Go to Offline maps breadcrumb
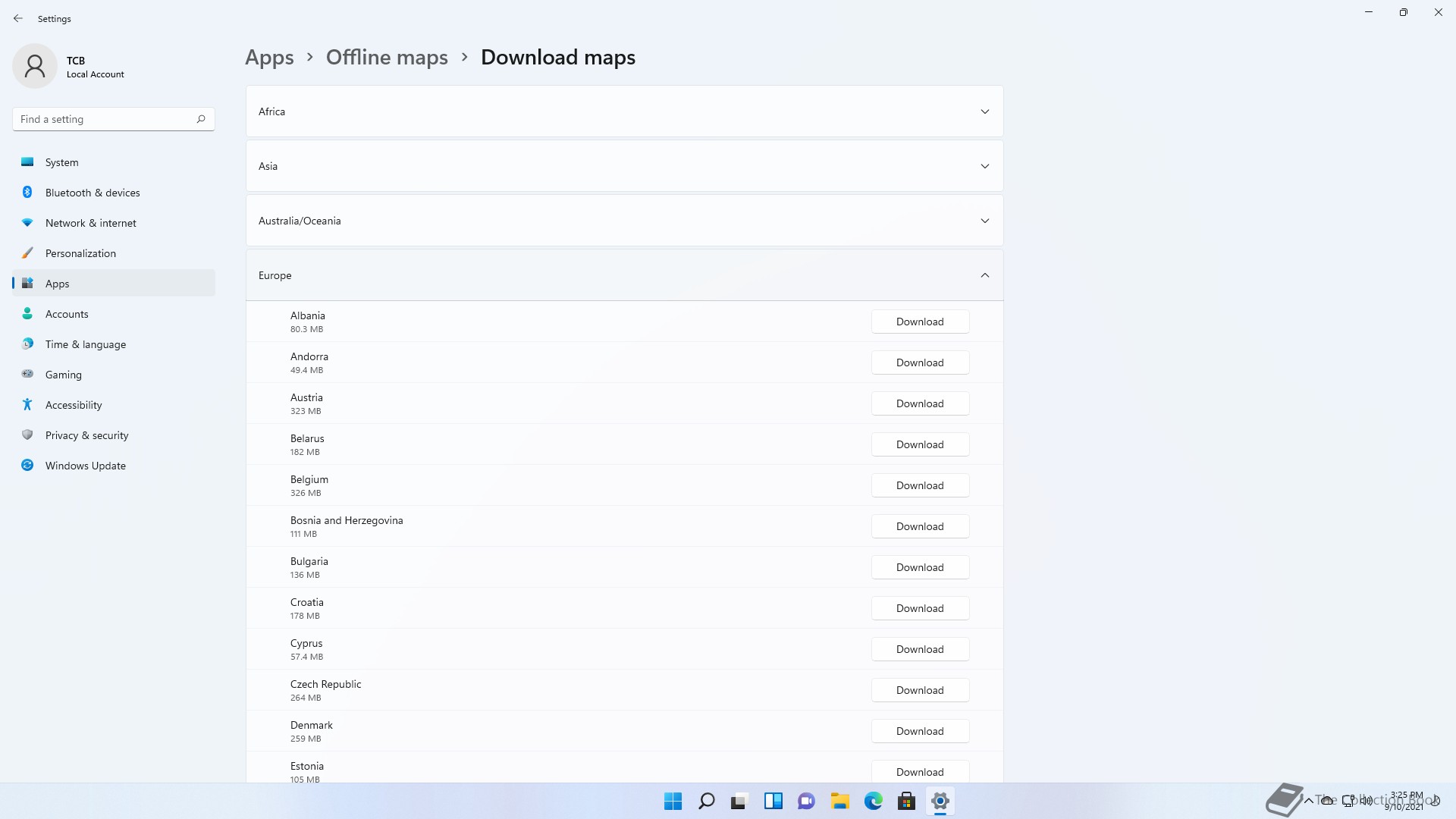 coord(387,58)
